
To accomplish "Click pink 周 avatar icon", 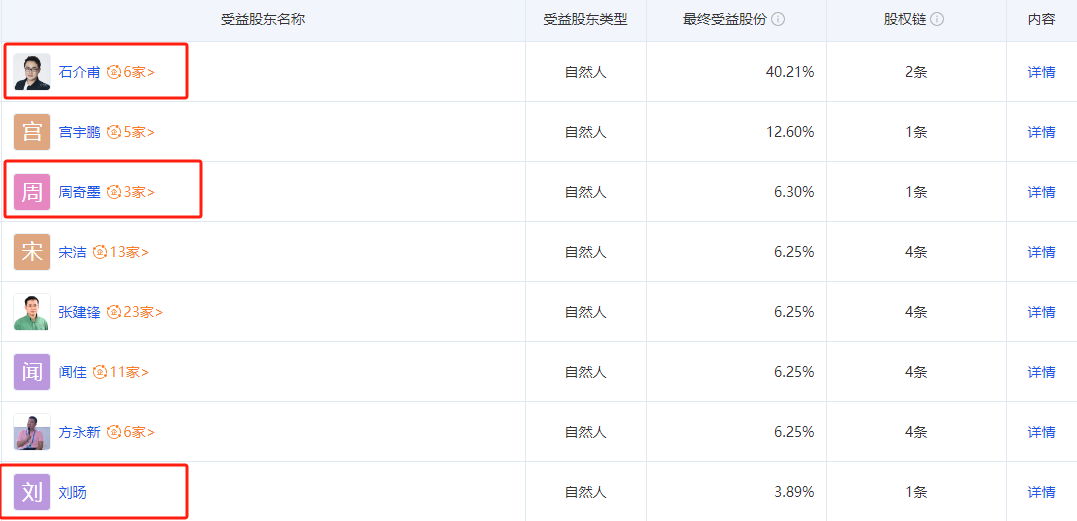I will [32, 192].
